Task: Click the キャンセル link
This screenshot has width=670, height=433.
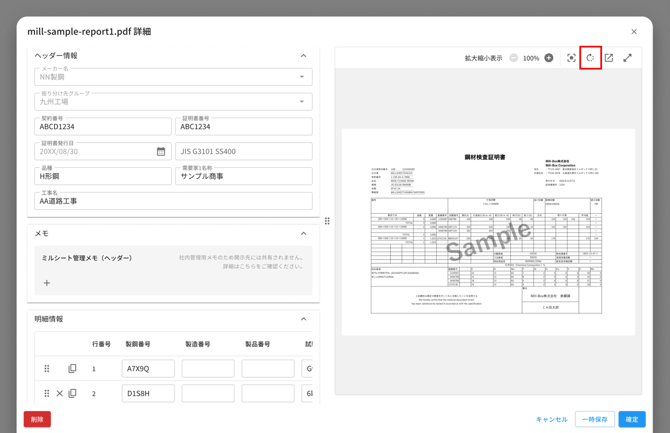Action: coord(552,419)
